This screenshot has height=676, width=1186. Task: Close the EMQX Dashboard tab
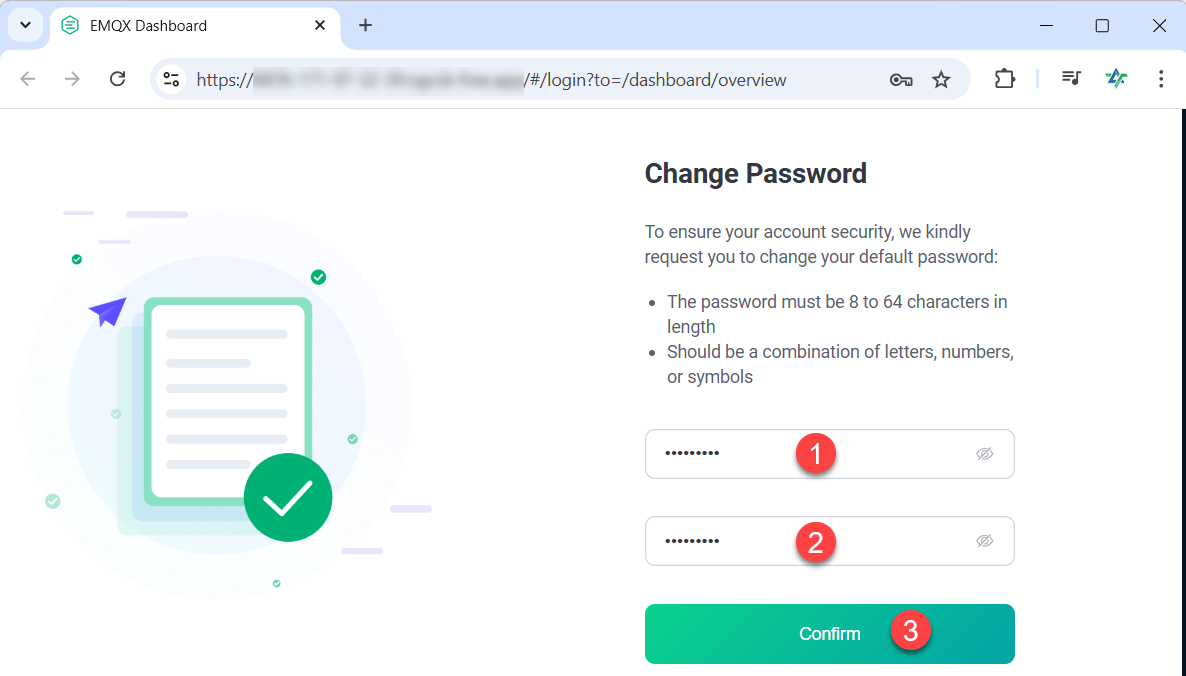[320, 25]
